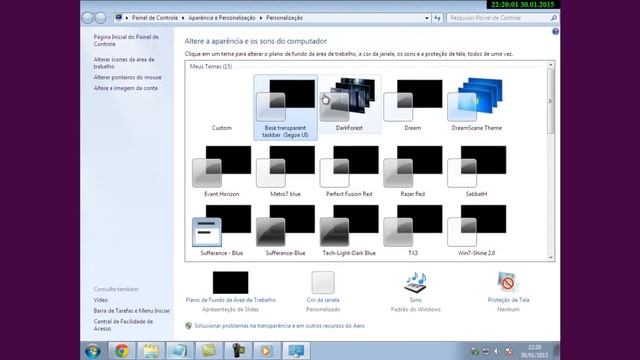Viewport: 640px width, 360px height.
Task: Go forward with the forward arrow button
Action: [x=100, y=18]
